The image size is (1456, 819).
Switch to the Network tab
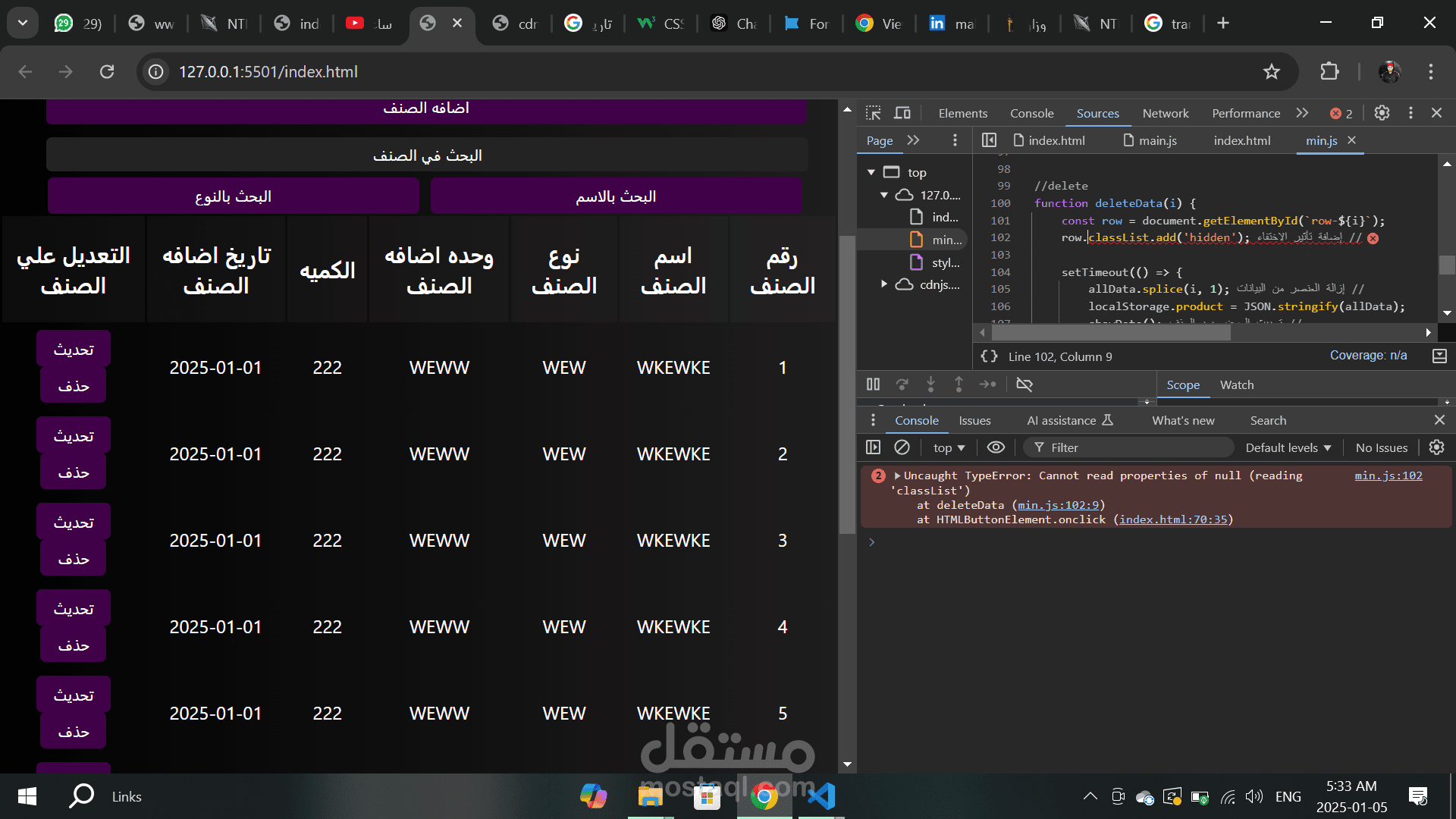(x=1166, y=113)
